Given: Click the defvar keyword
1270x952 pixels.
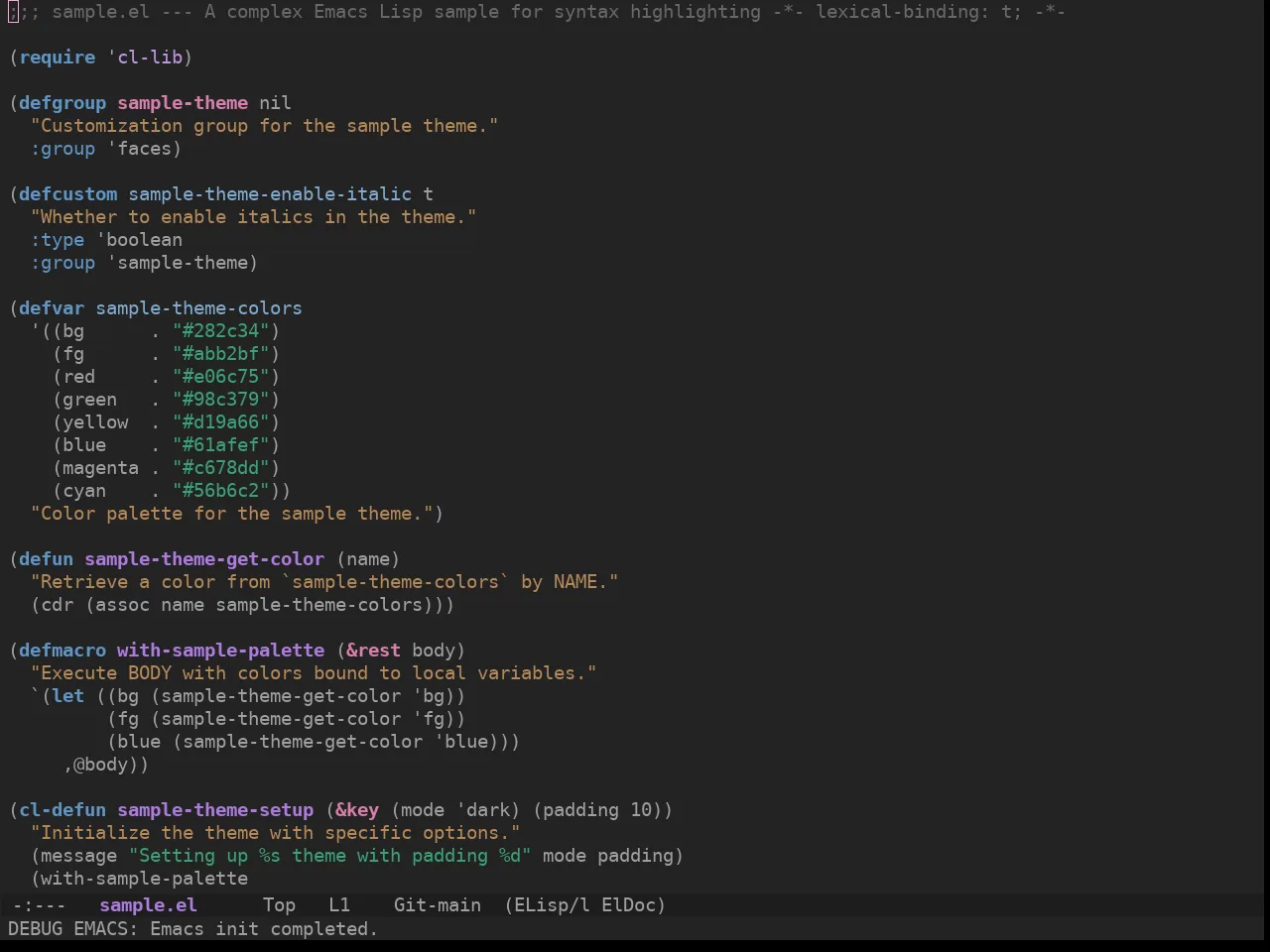Looking at the screenshot, I should click(x=52, y=308).
